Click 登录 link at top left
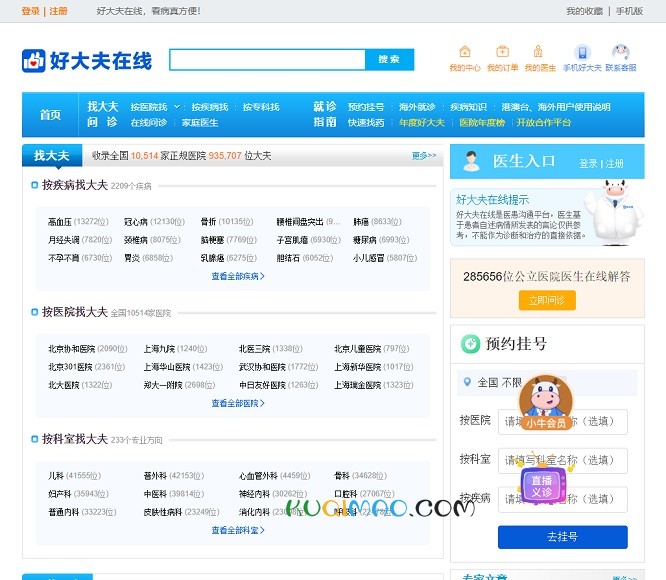 pyautogui.click(x=31, y=11)
